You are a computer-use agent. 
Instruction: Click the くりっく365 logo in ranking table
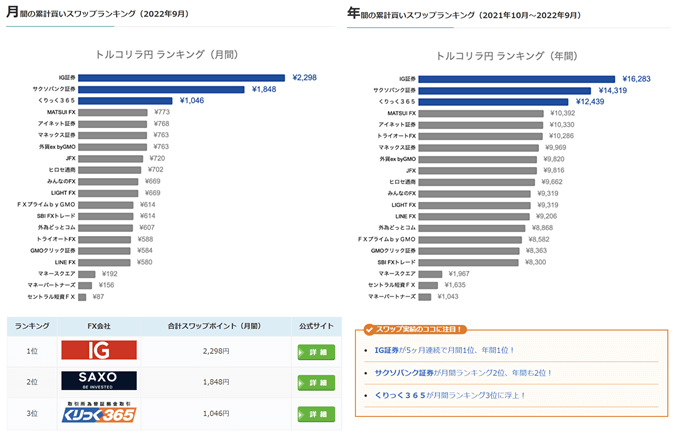point(99,412)
